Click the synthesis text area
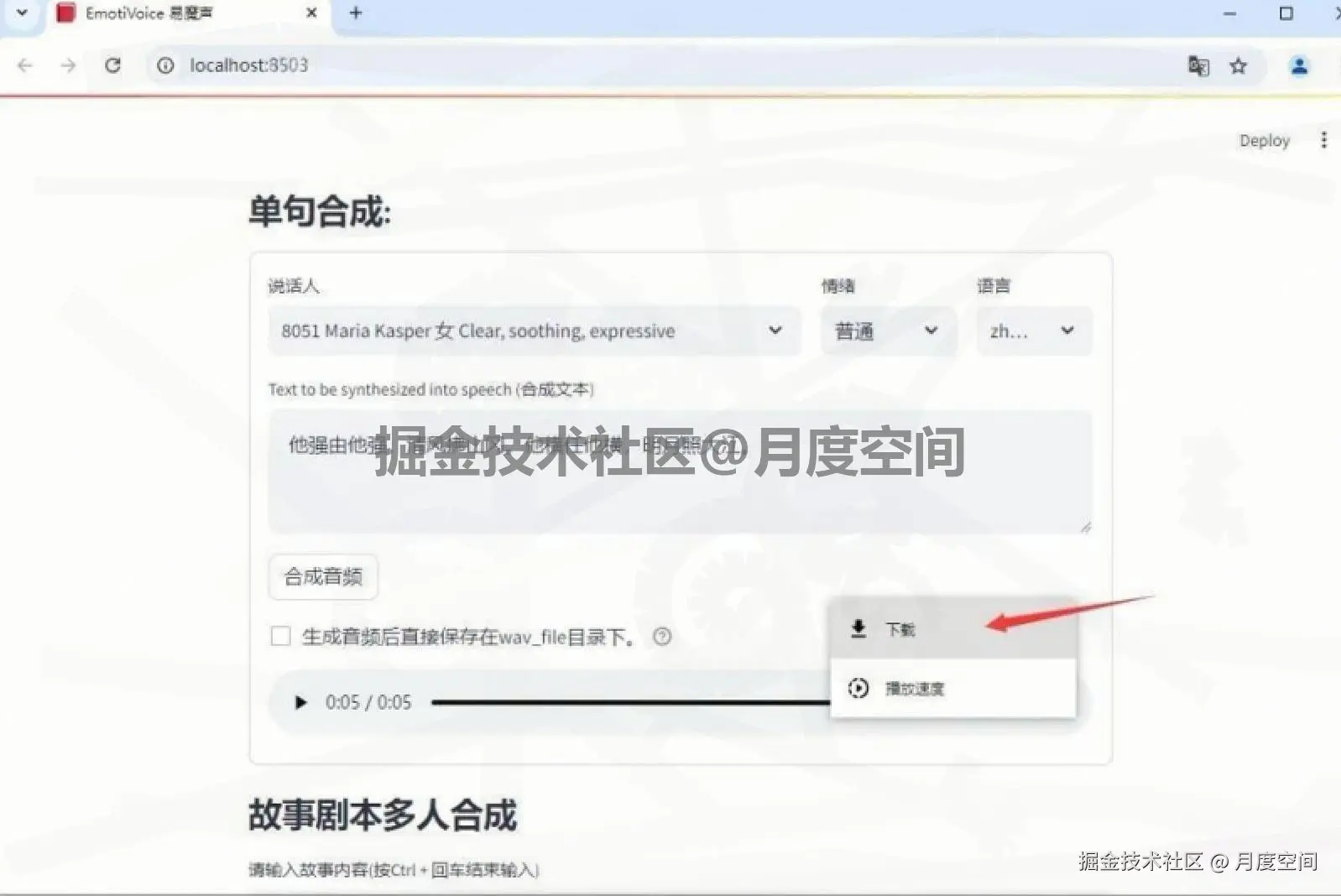 680,471
